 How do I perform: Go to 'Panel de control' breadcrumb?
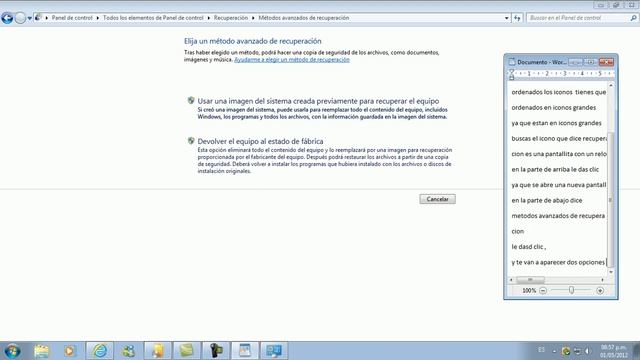point(72,18)
